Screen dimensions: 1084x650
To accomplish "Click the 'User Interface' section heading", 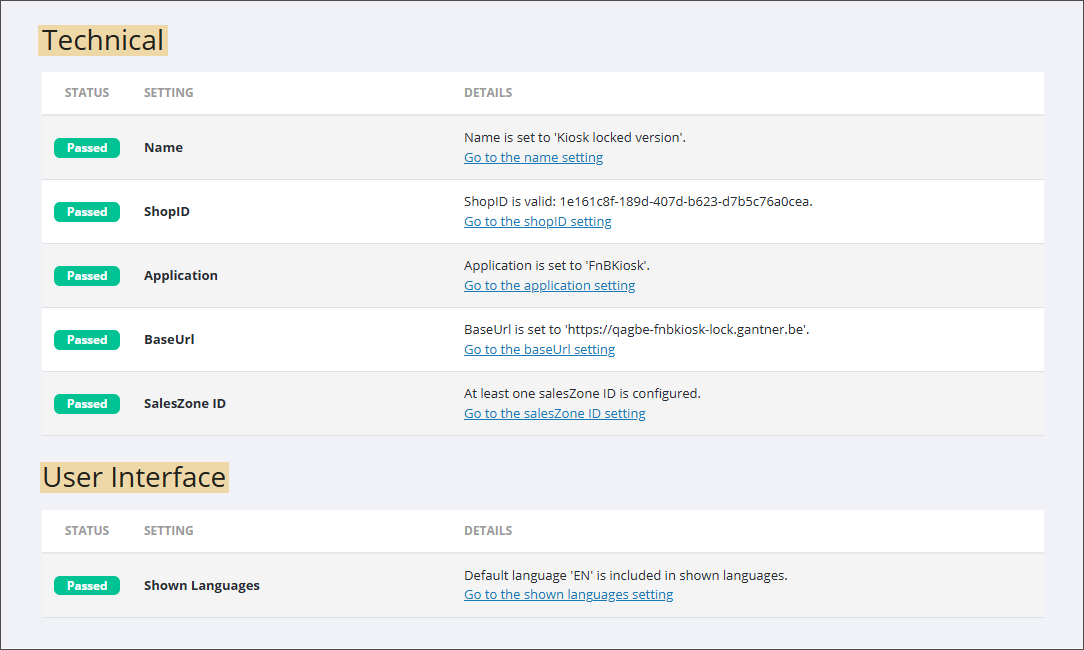I will (x=134, y=477).
